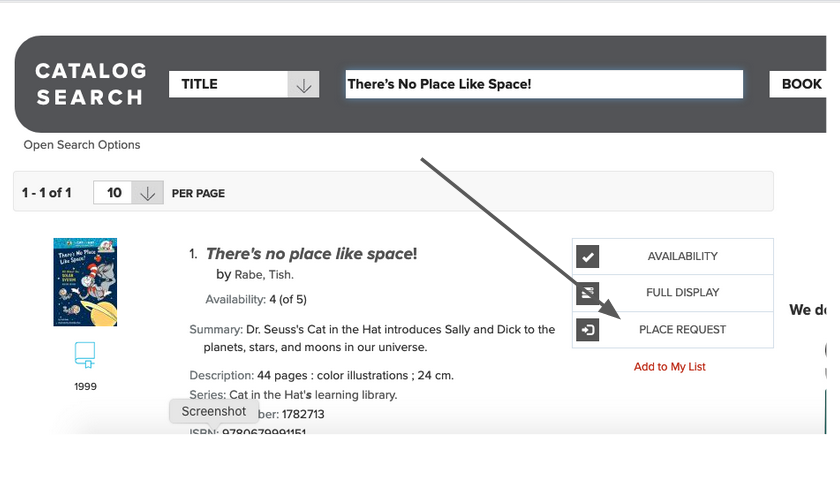Click the catalog search text field
The image size is (840, 477).
[x=544, y=84]
